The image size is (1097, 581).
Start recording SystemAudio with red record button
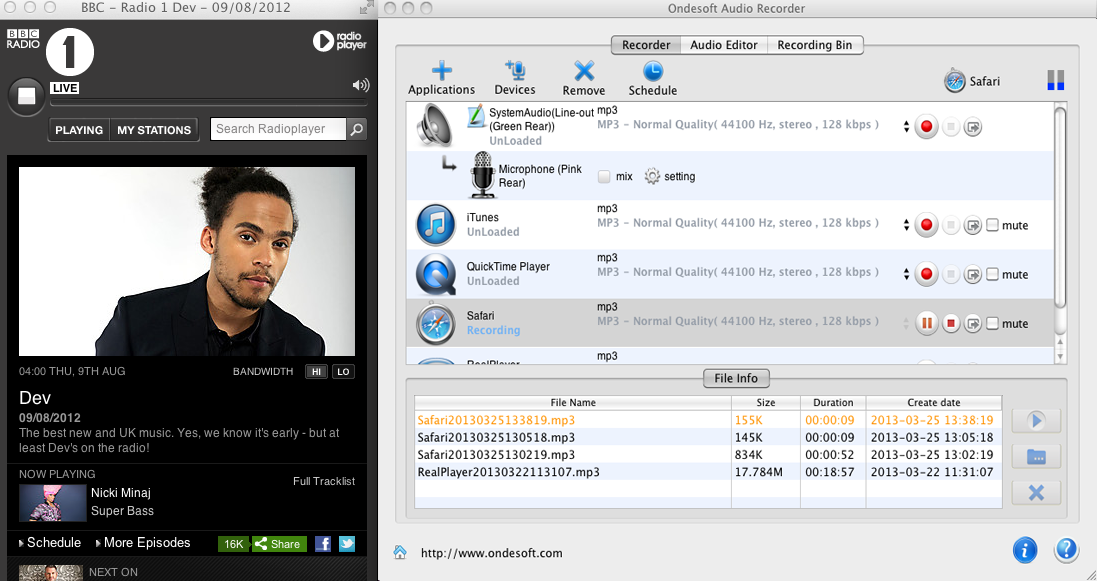tap(926, 127)
